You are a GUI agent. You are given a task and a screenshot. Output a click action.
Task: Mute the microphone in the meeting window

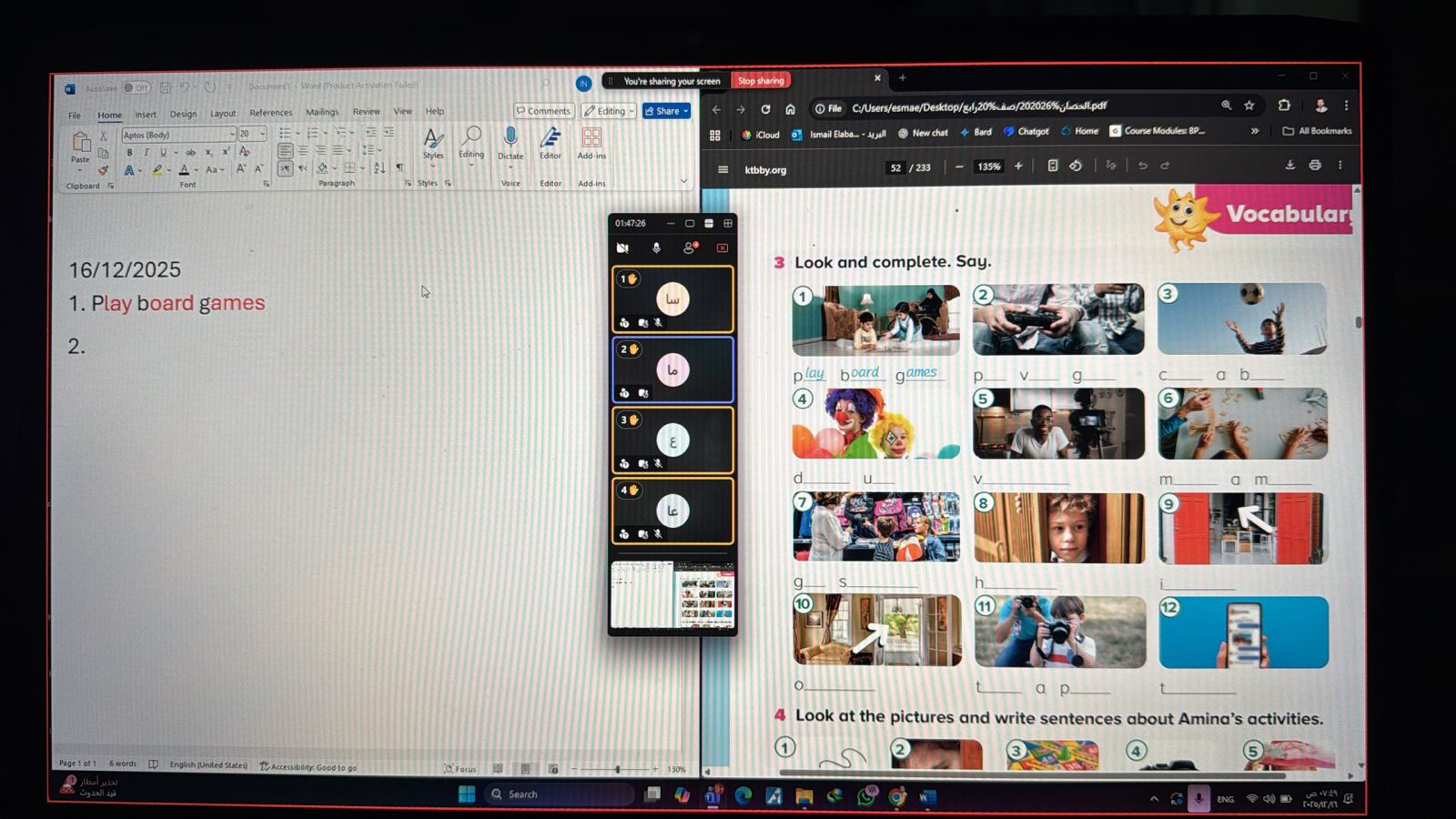[656, 248]
